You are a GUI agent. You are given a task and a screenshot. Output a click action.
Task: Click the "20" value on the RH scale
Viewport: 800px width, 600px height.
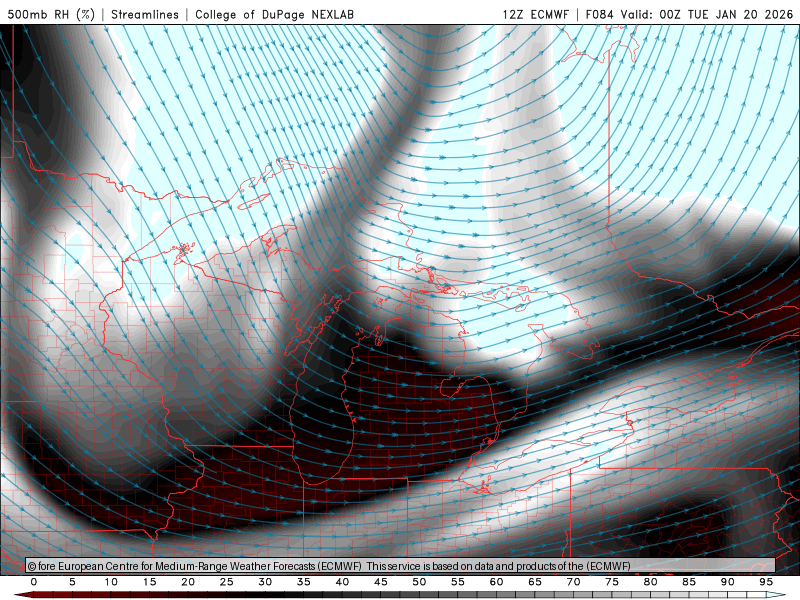click(188, 582)
